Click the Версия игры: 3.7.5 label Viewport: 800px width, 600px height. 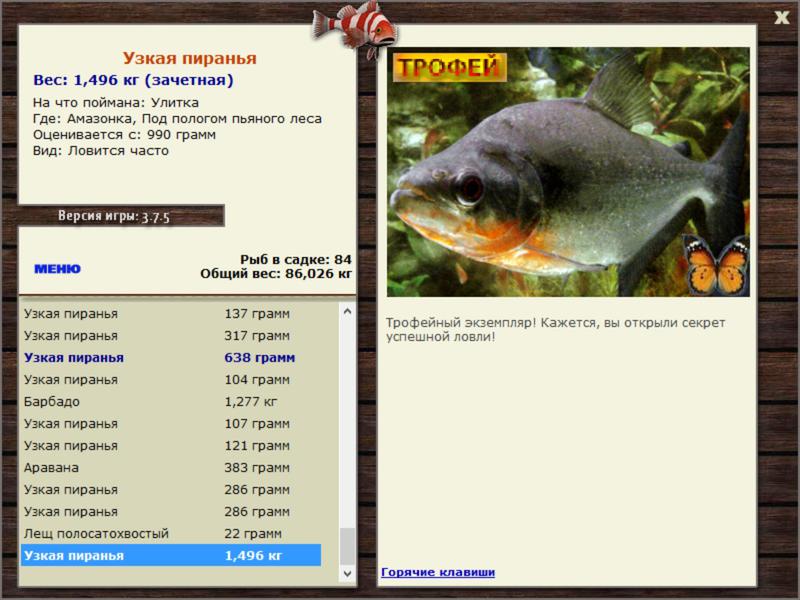tap(113, 216)
